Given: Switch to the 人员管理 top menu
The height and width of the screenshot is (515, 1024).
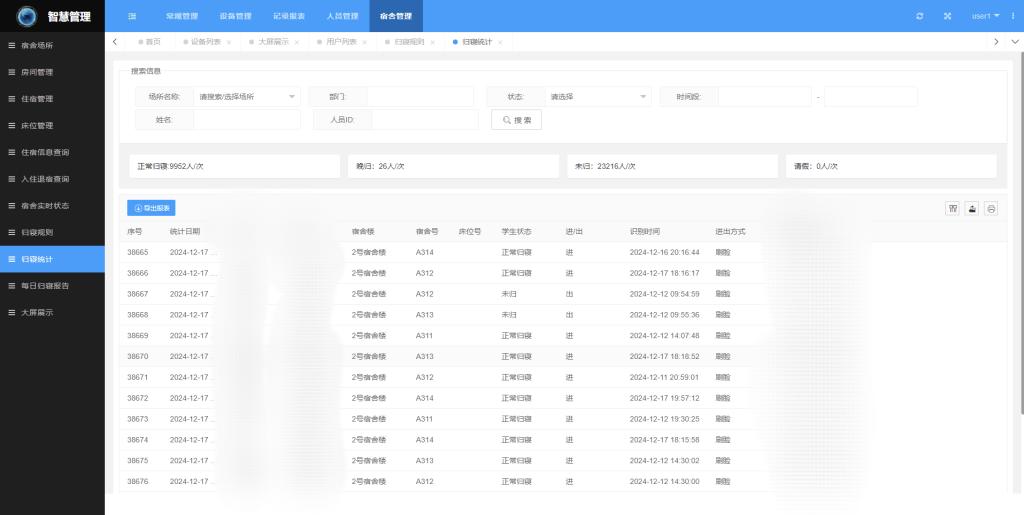Looking at the screenshot, I should pyautogui.click(x=342, y=16).
